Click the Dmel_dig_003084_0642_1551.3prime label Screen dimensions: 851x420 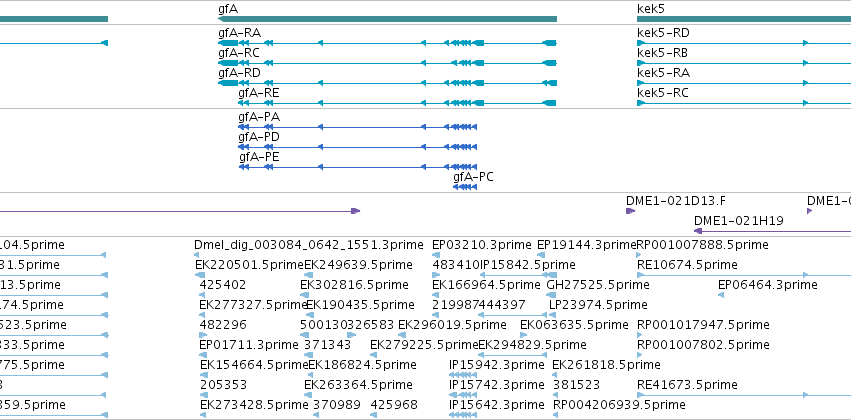(x=308, y=245)
